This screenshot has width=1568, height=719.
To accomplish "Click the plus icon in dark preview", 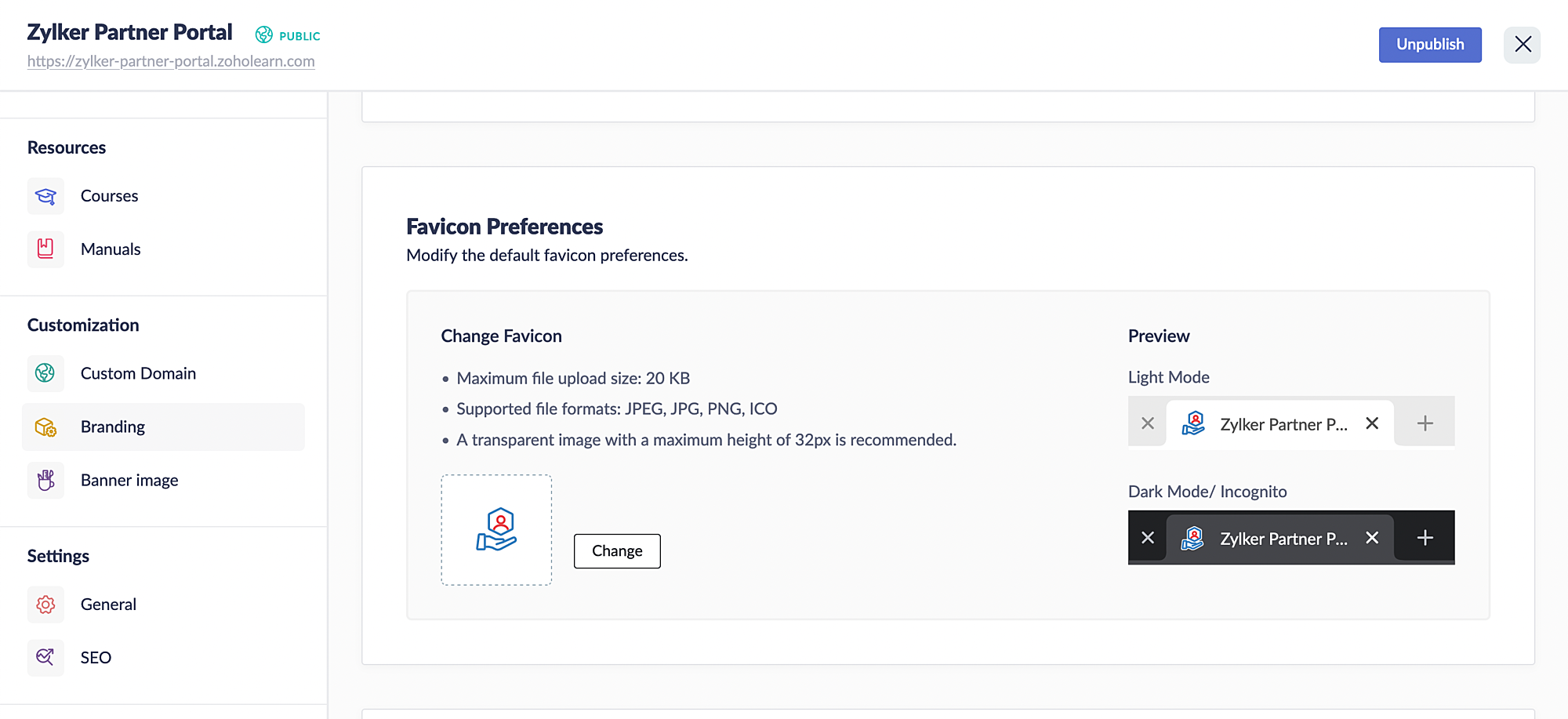I will pyautogui.click(x=1425, y=538).
